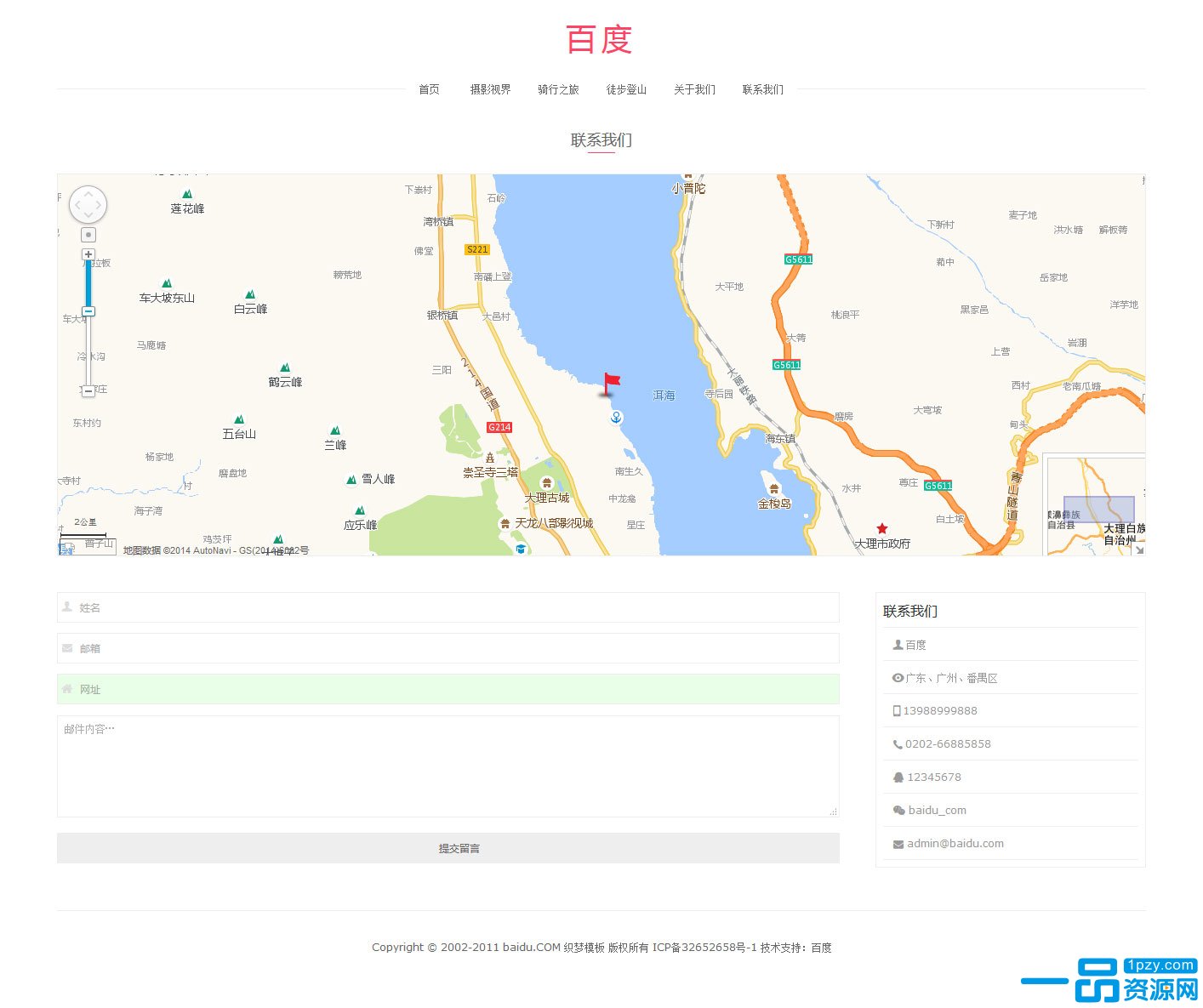Viewport: 1203px width, 1008px height.
Task: Pan the map right with the arrow control
Action: [x=100, y=204]
